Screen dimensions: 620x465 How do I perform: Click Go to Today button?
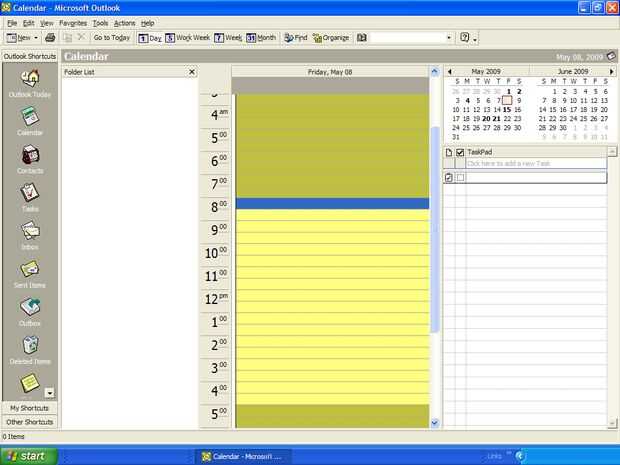(x=112, y=38)
